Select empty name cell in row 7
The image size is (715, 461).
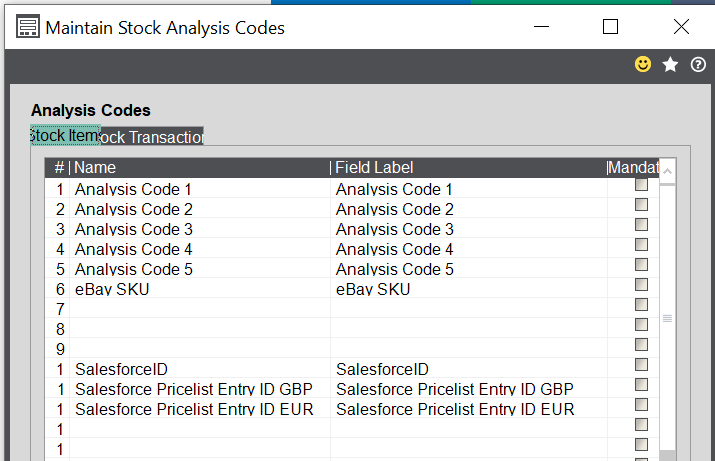tap(200, 309)
